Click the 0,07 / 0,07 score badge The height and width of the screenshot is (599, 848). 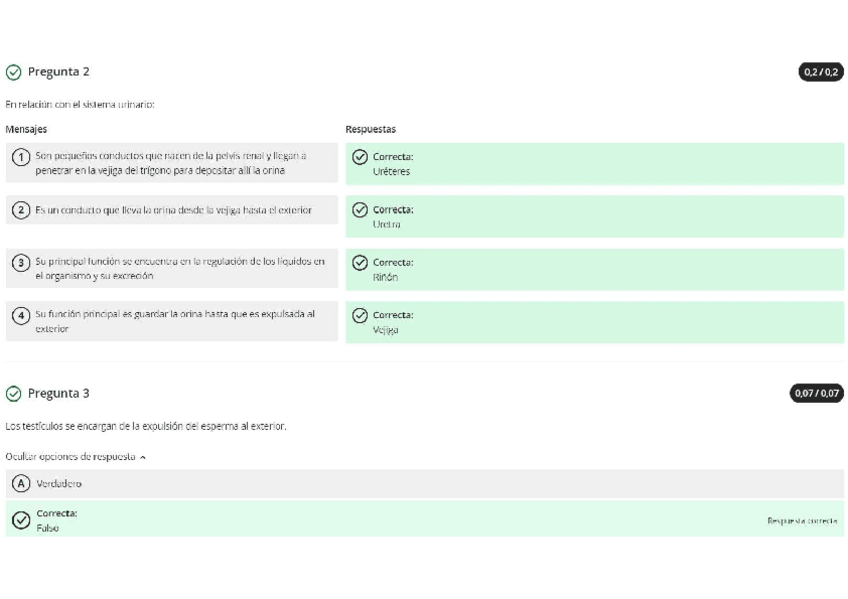(817, 394)
